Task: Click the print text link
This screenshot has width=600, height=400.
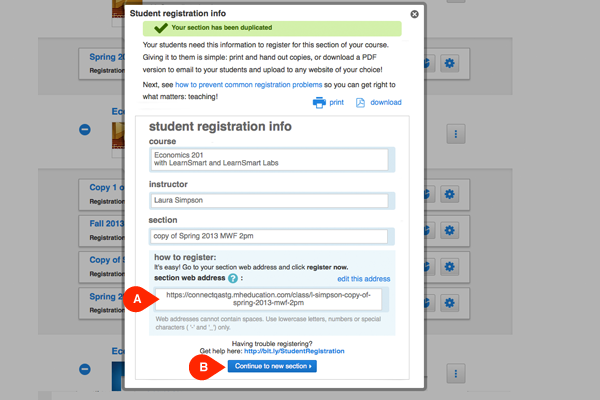Action: click(x=337, y=102)
